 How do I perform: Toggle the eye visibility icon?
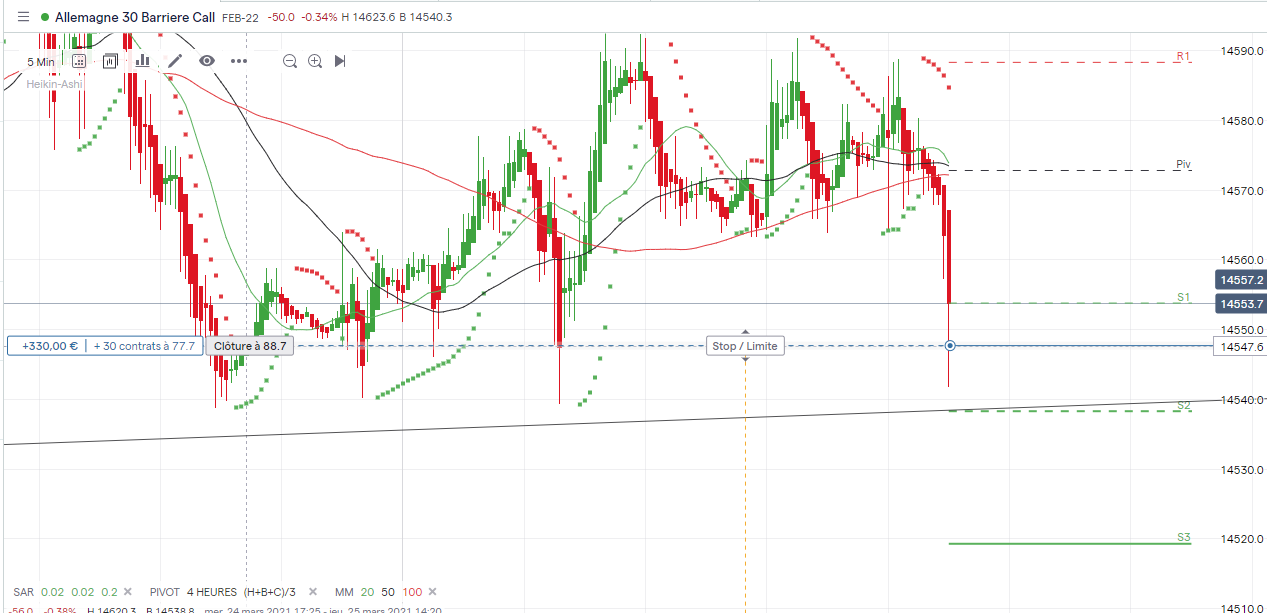(x=207, y=61)
